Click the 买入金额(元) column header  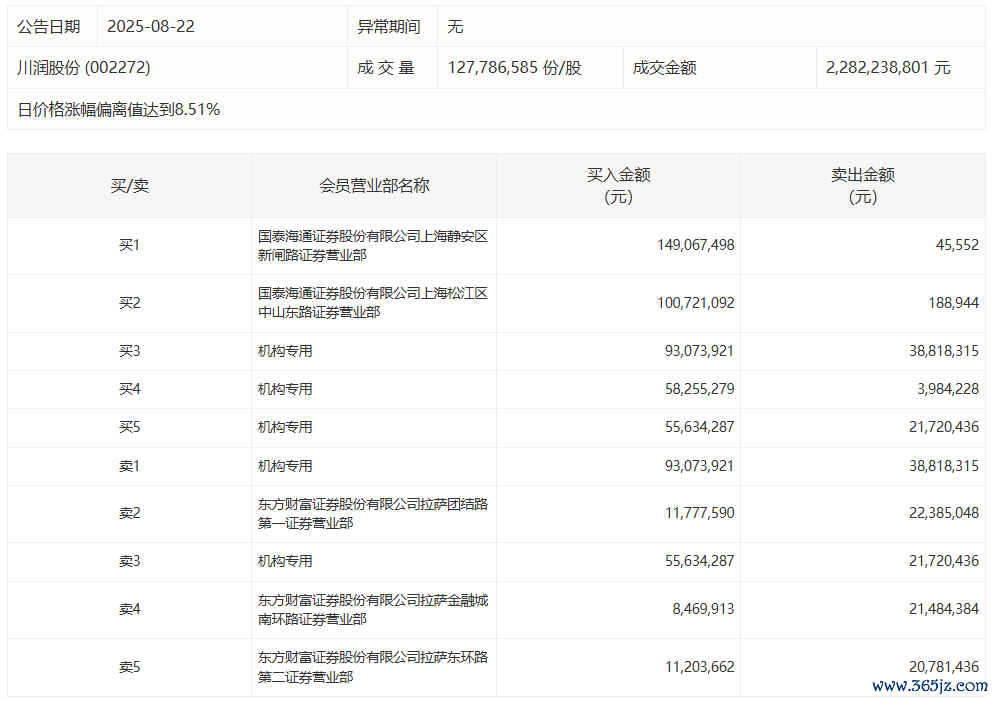pos(619,185)
